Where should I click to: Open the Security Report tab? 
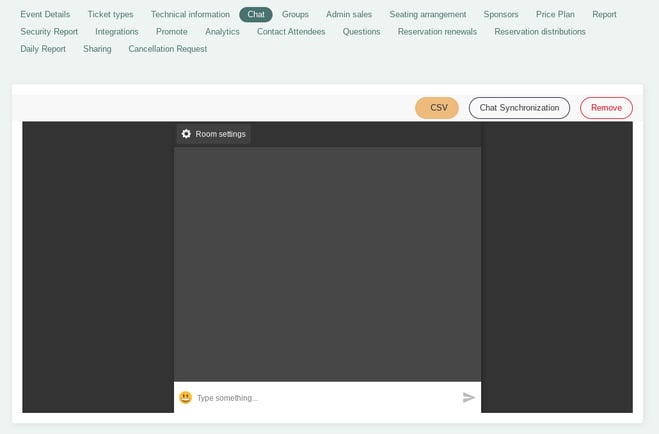49,32
